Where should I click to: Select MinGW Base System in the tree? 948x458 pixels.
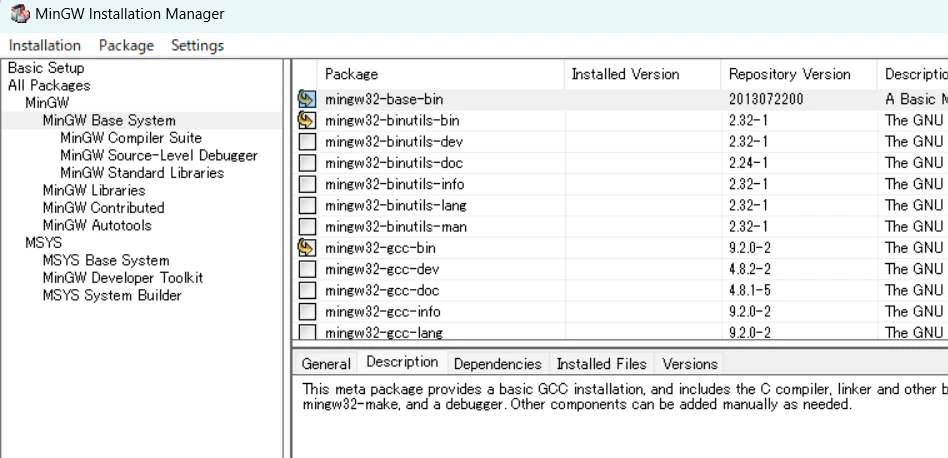[x=109, y=120]
